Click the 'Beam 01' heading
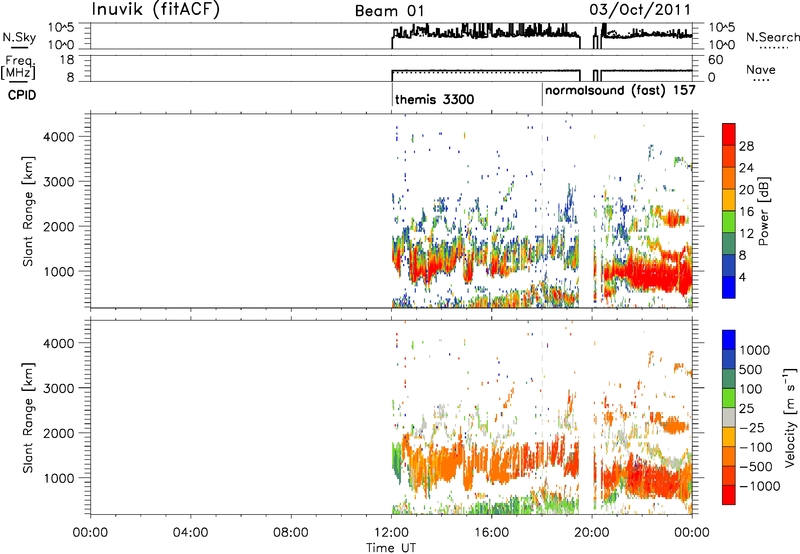 [389, 11]
